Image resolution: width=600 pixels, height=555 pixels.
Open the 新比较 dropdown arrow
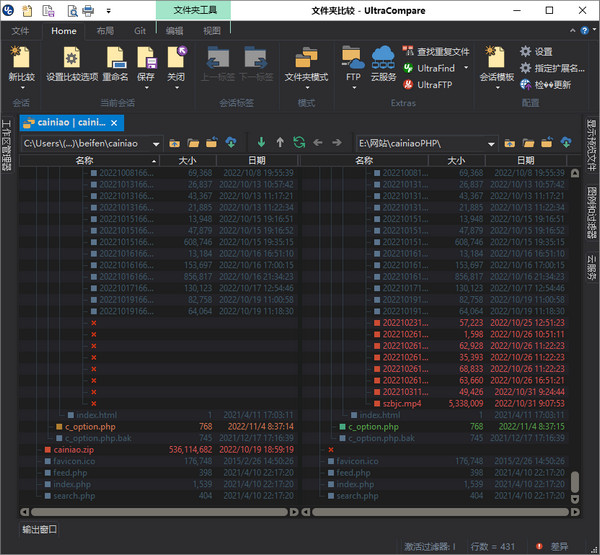point(23,88)
